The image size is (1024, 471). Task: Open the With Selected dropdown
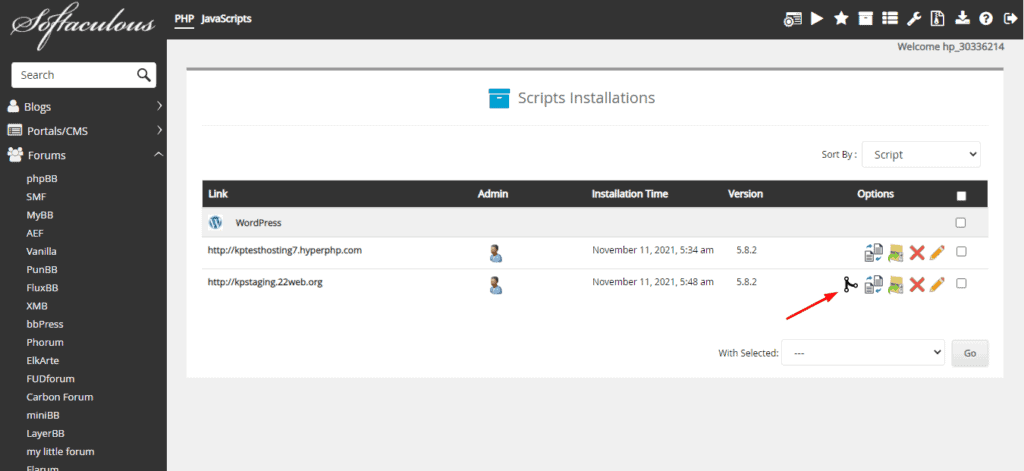(x=863, y=352)
